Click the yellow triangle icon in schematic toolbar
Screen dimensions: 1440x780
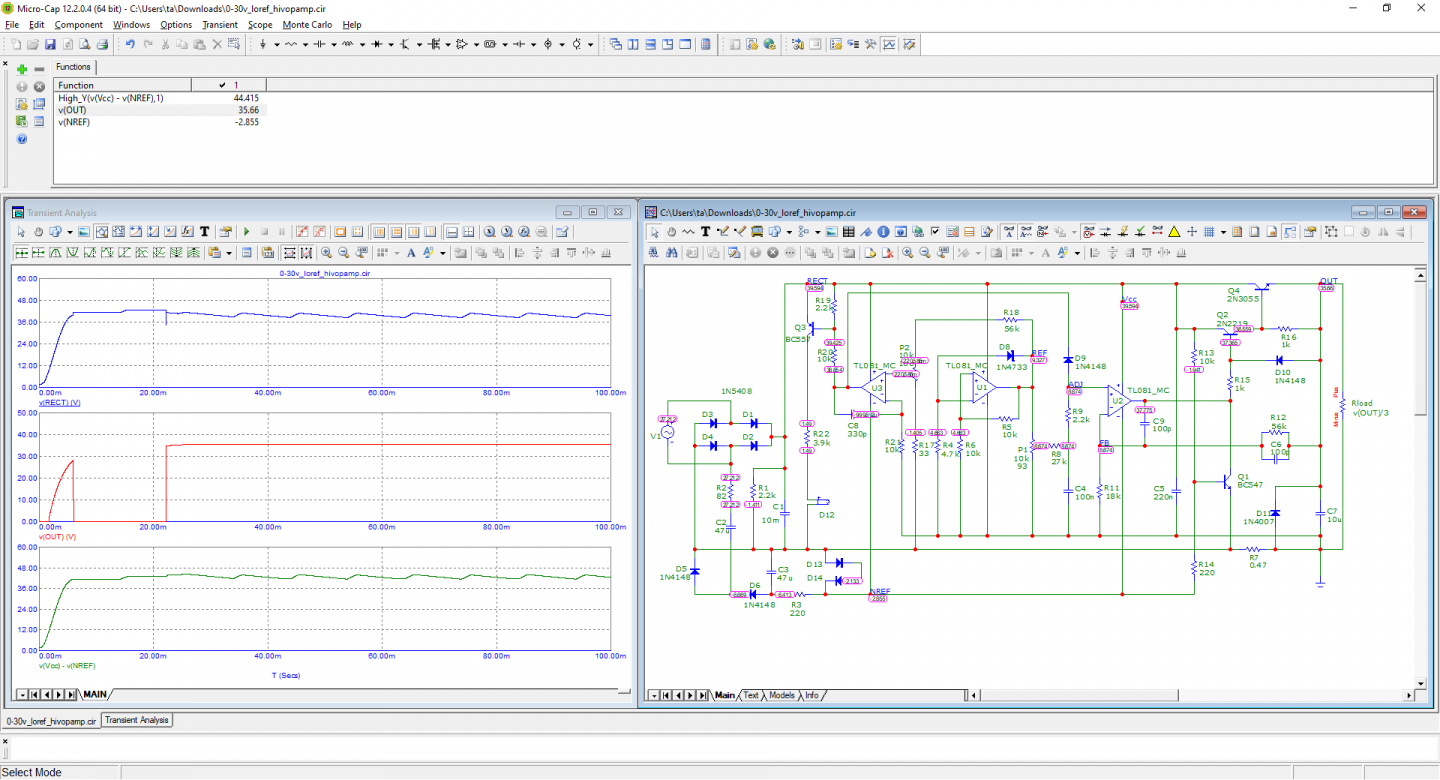[x=1174, y=231]
